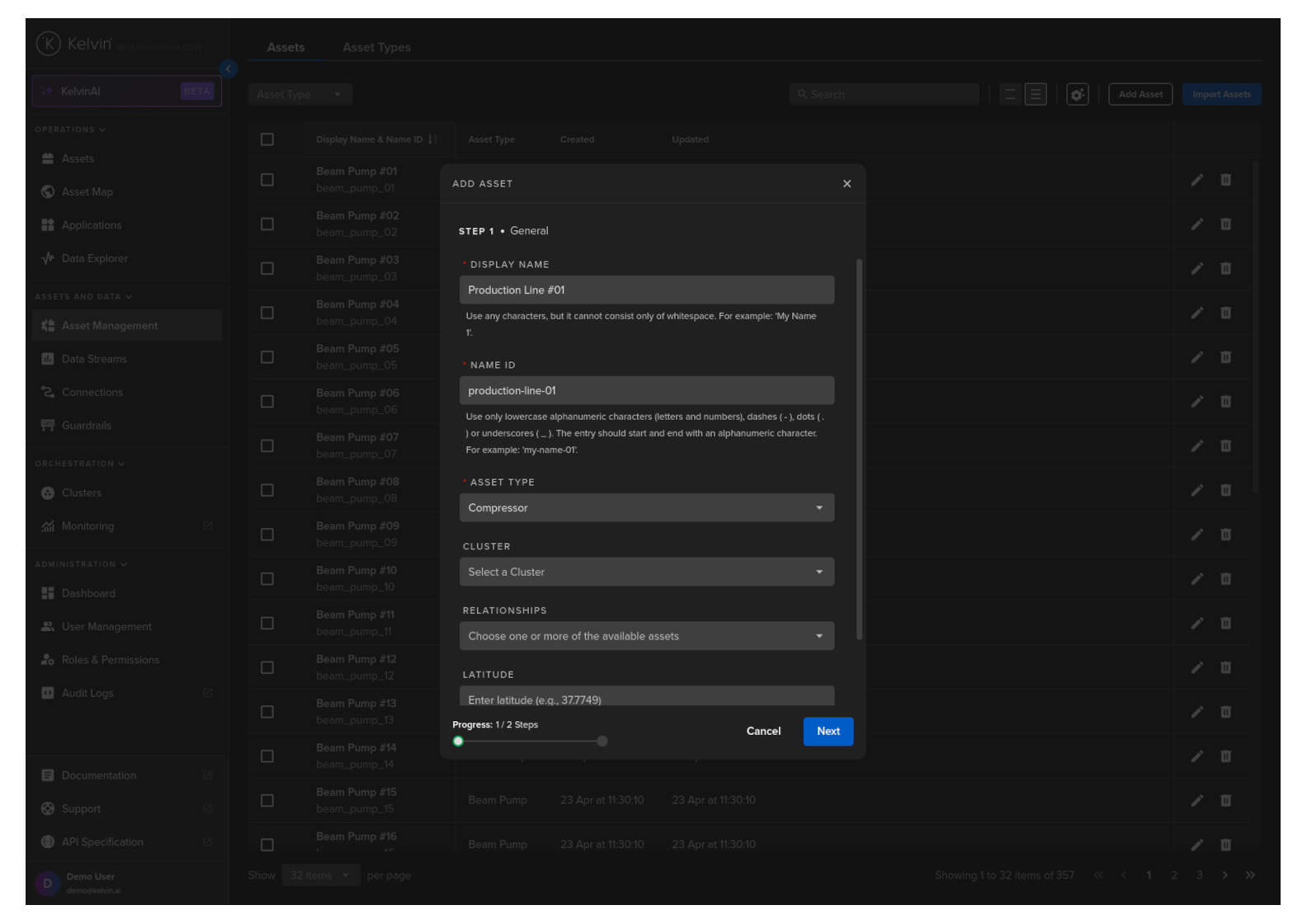This screenshot has width=1307, height=924.
Task: Tick the select-all checkbox in table header
Action: tap(267, 139)
